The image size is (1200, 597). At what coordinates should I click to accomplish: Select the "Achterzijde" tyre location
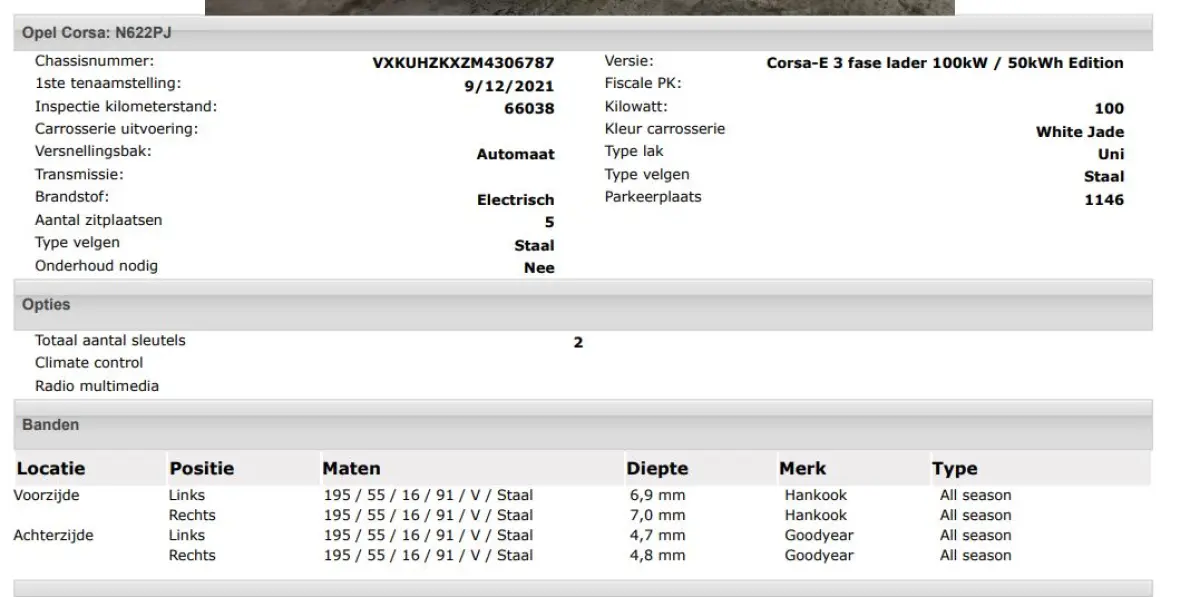53,535
